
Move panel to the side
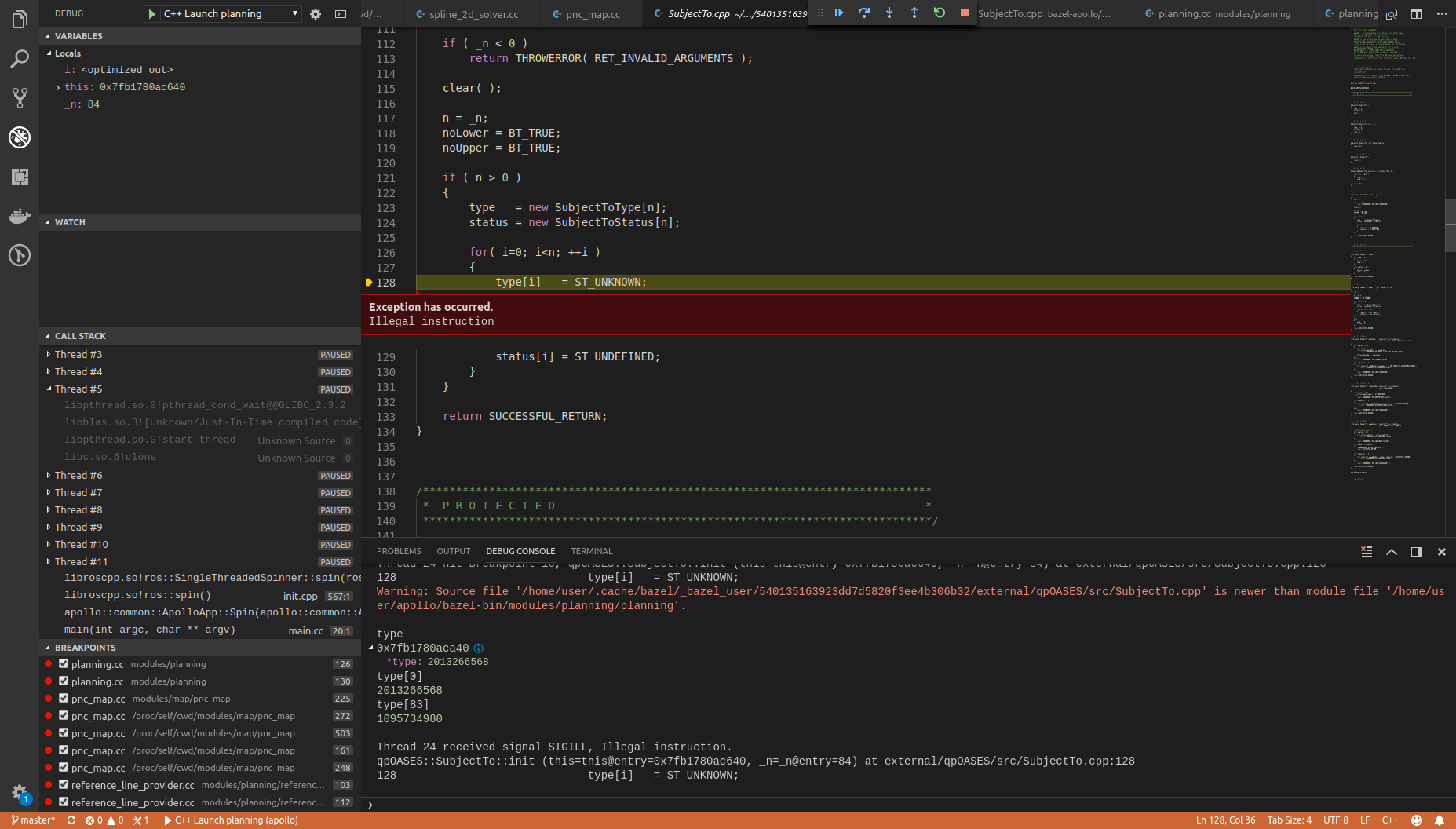click(x=1417, y=552)
